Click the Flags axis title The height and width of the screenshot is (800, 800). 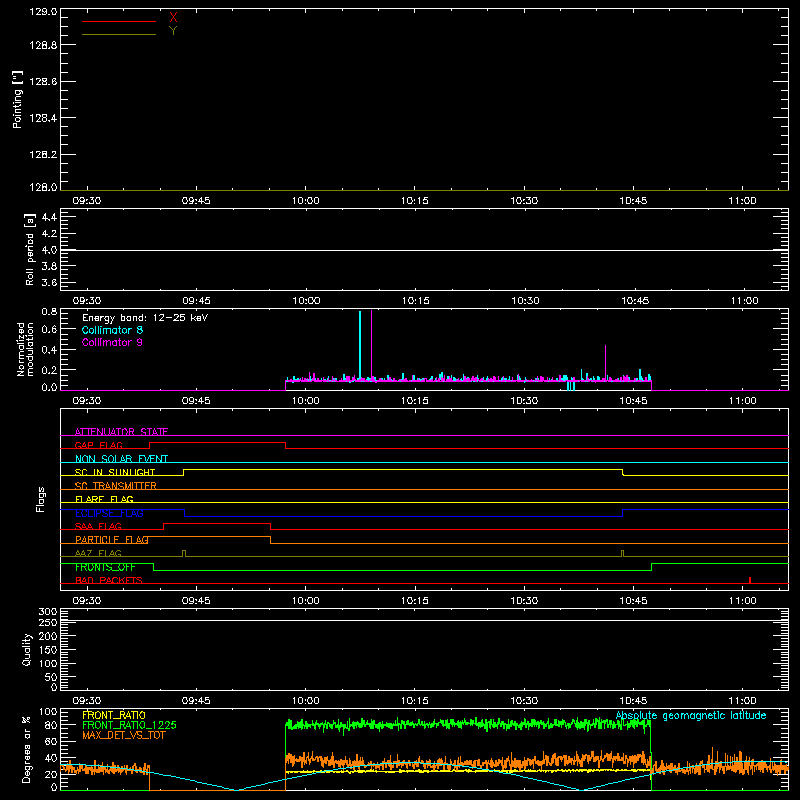pos(40,499)
